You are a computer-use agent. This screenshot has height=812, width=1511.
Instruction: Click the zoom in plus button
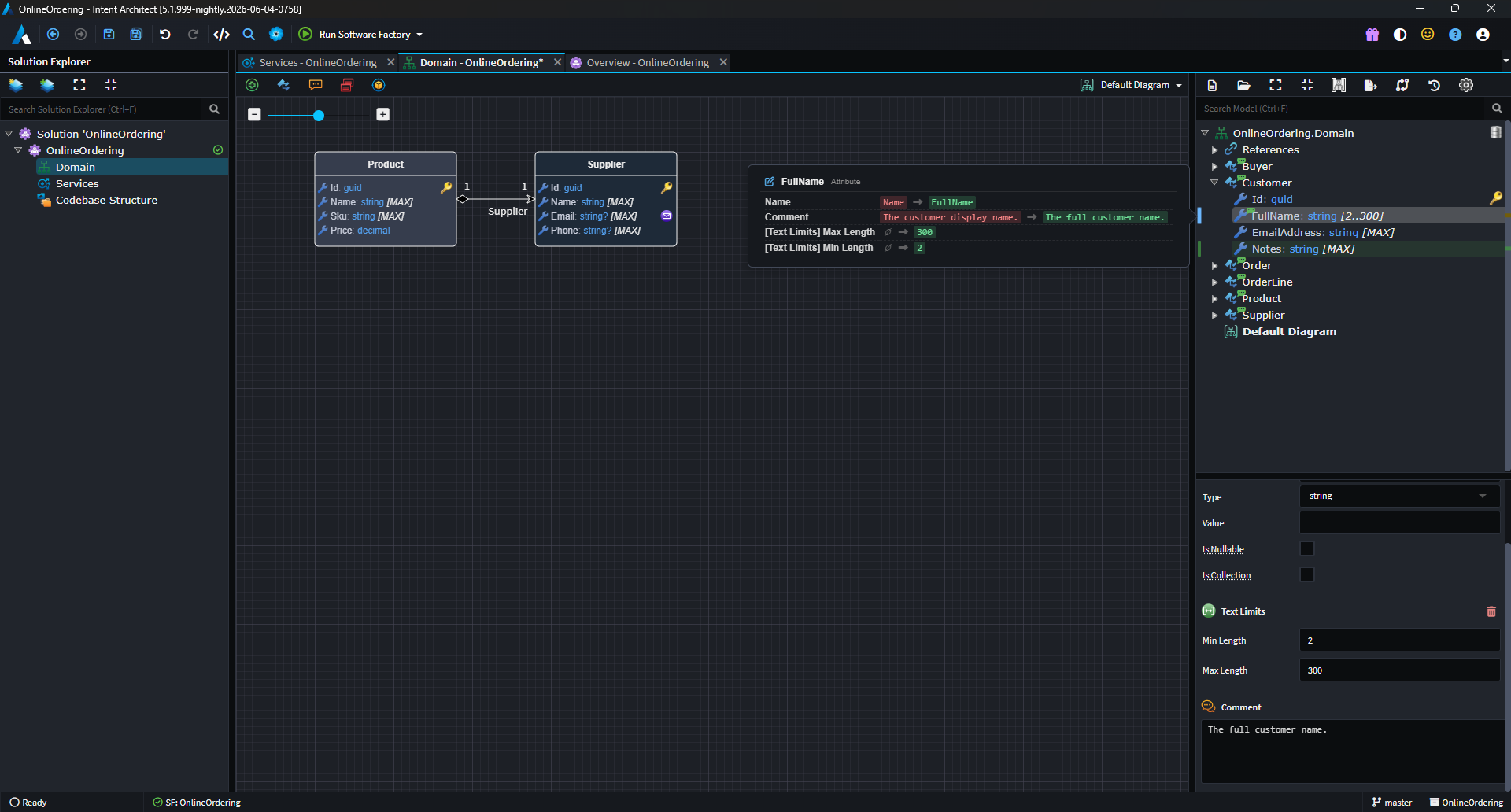click(x=383, y=115)
